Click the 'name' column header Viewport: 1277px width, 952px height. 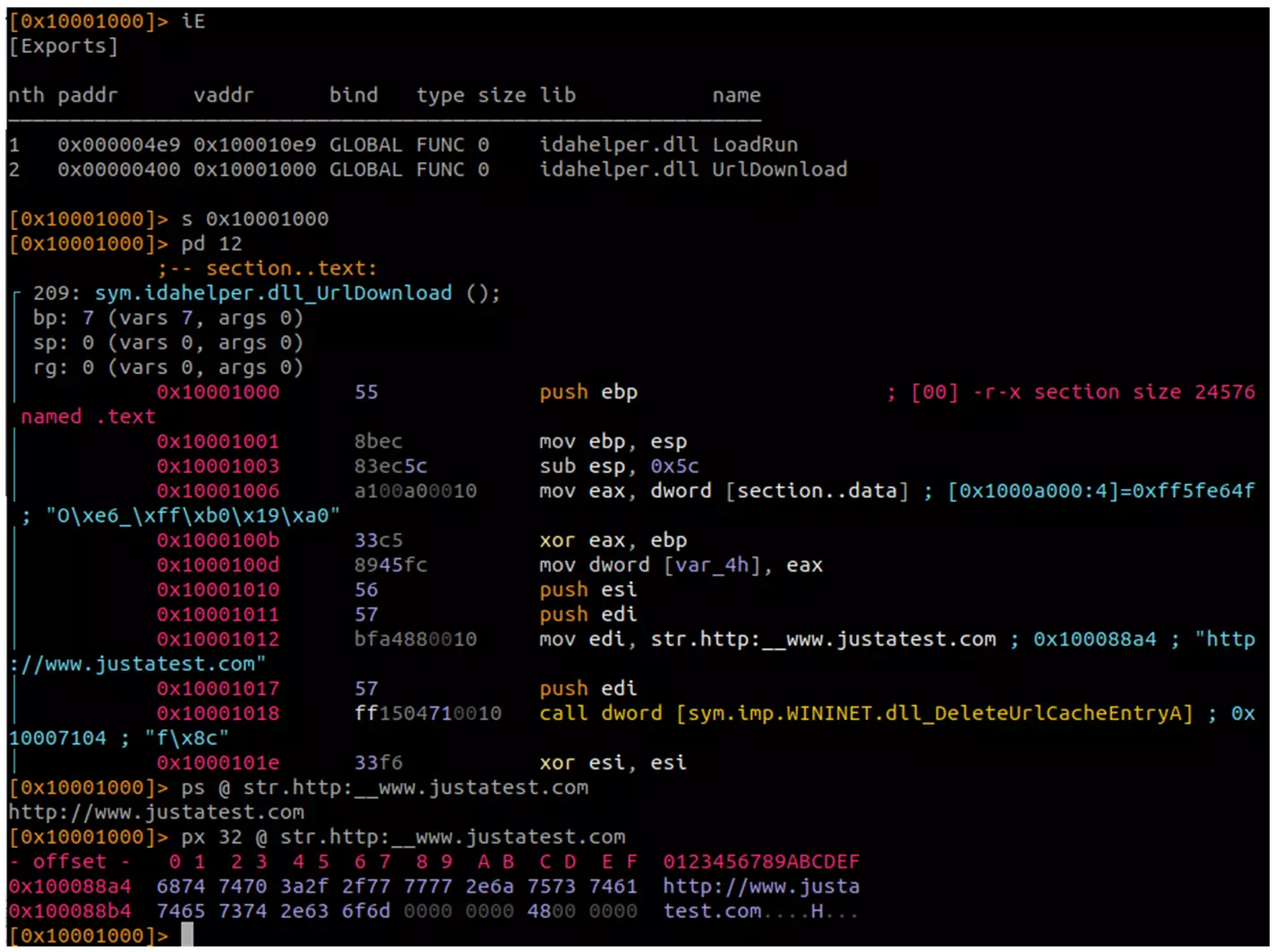[736, 96]
